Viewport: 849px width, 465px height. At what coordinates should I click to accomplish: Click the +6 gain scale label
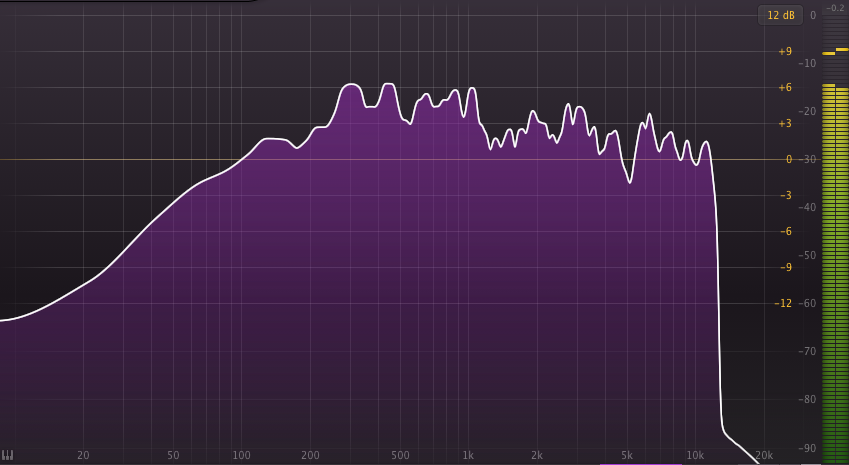coord(785,87)
